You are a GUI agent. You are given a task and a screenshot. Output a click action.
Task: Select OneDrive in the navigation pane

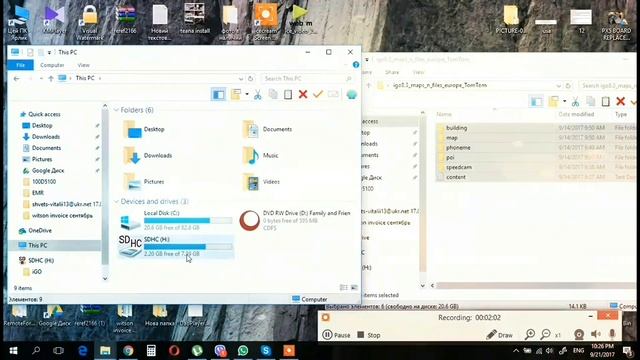tap(40, 231)
